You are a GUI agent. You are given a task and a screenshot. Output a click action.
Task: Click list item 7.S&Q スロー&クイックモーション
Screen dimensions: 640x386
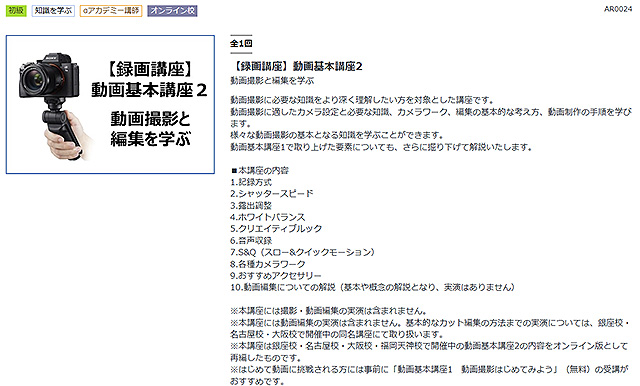tap(302, 252)
